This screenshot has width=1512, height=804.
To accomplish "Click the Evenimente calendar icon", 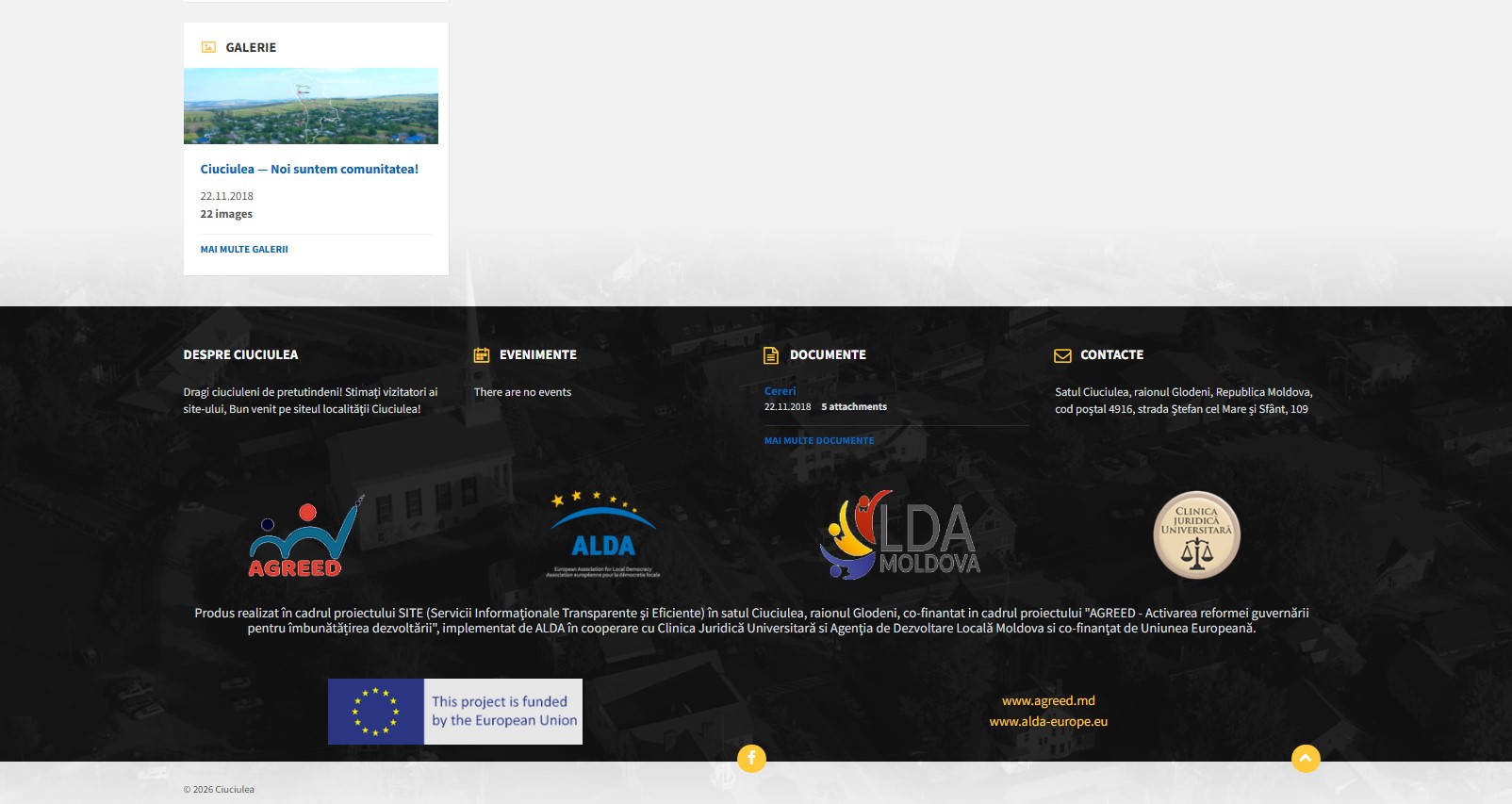I will point(482,355).
